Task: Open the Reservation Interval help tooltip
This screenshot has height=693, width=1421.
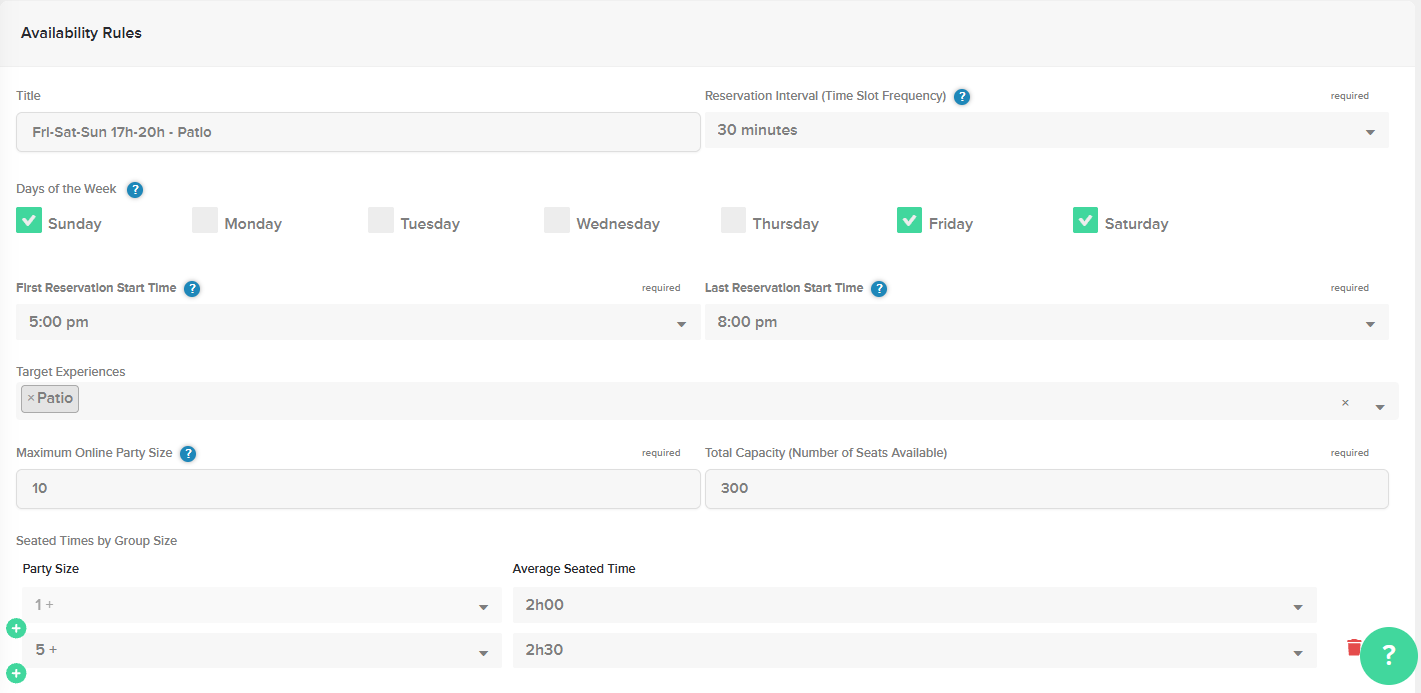Action: 962,96
